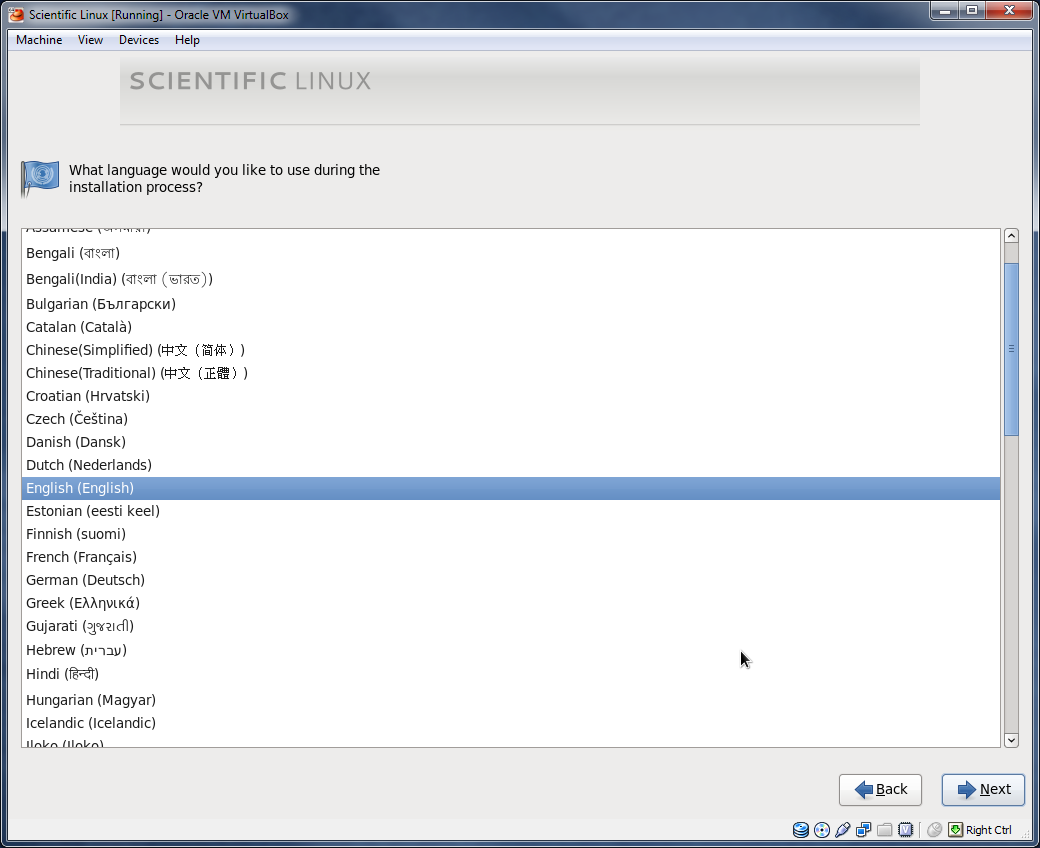Click the scrollbar up arrow

1011,236
